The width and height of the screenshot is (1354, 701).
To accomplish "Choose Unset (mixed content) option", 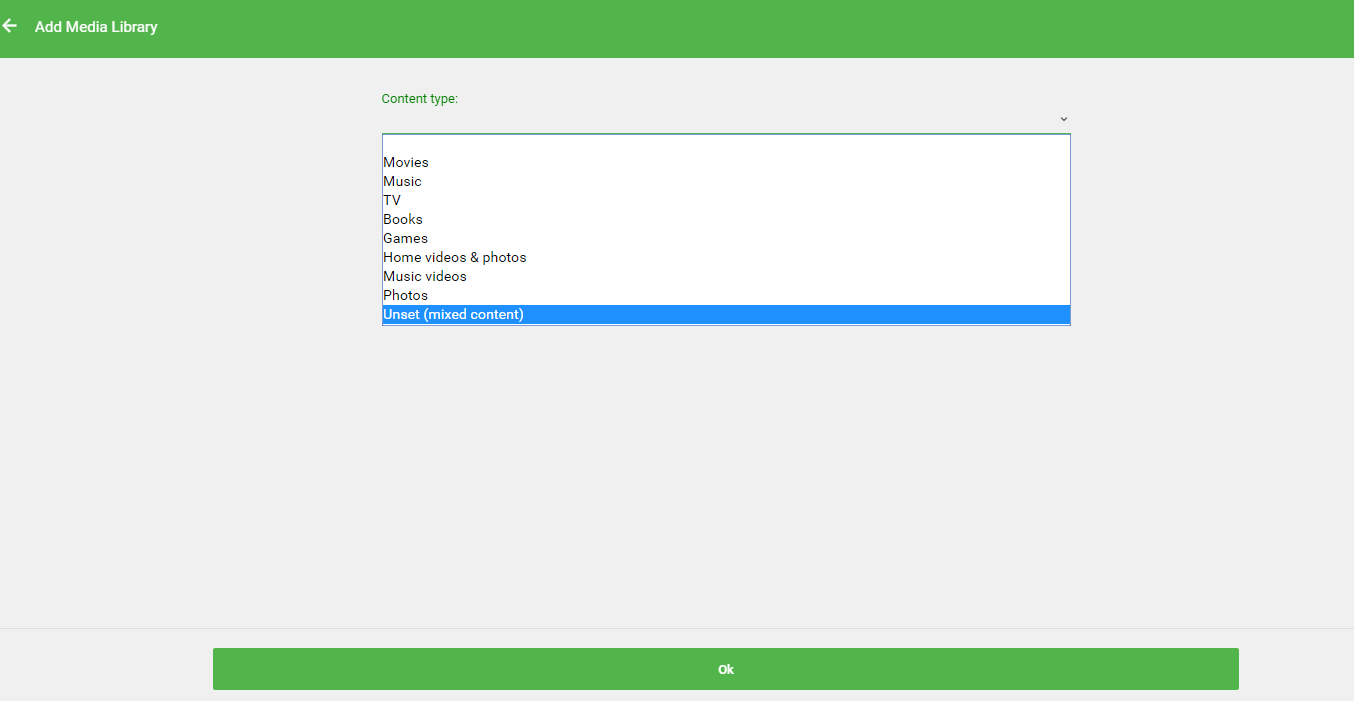I will click(x=726, y=314).
